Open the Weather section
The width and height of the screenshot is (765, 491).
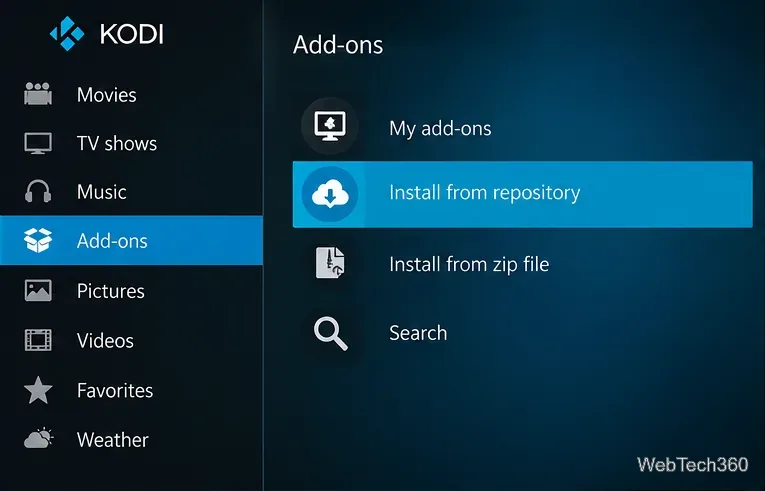131,439
